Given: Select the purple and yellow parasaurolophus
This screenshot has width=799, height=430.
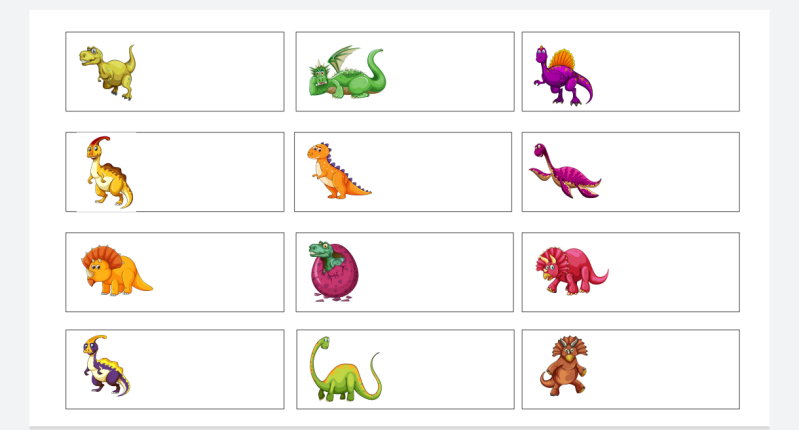Looking at the screenshot, I should [x=106, y=365].
